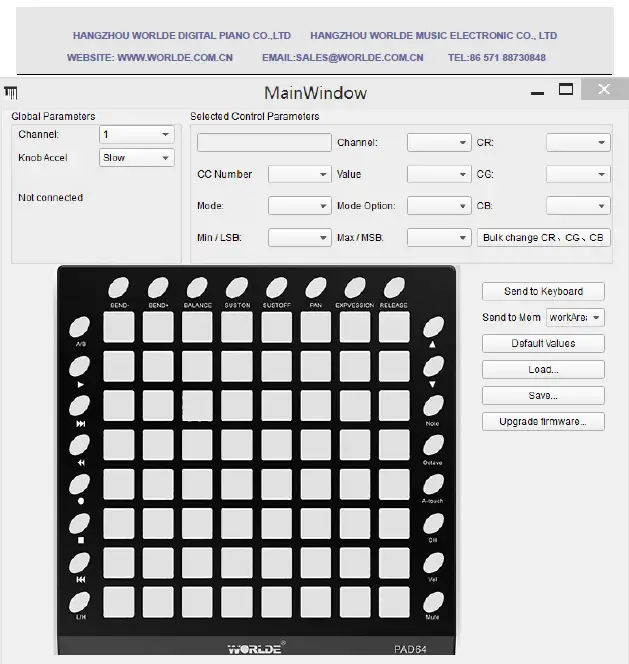The height and width of the screenshot is (664, 629).
Task: Select the RELEASE knob
Action: [394, 288]
